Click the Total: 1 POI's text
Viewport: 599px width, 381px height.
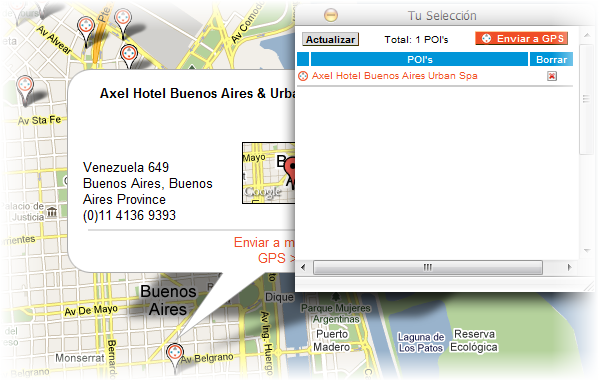[416, 40]
